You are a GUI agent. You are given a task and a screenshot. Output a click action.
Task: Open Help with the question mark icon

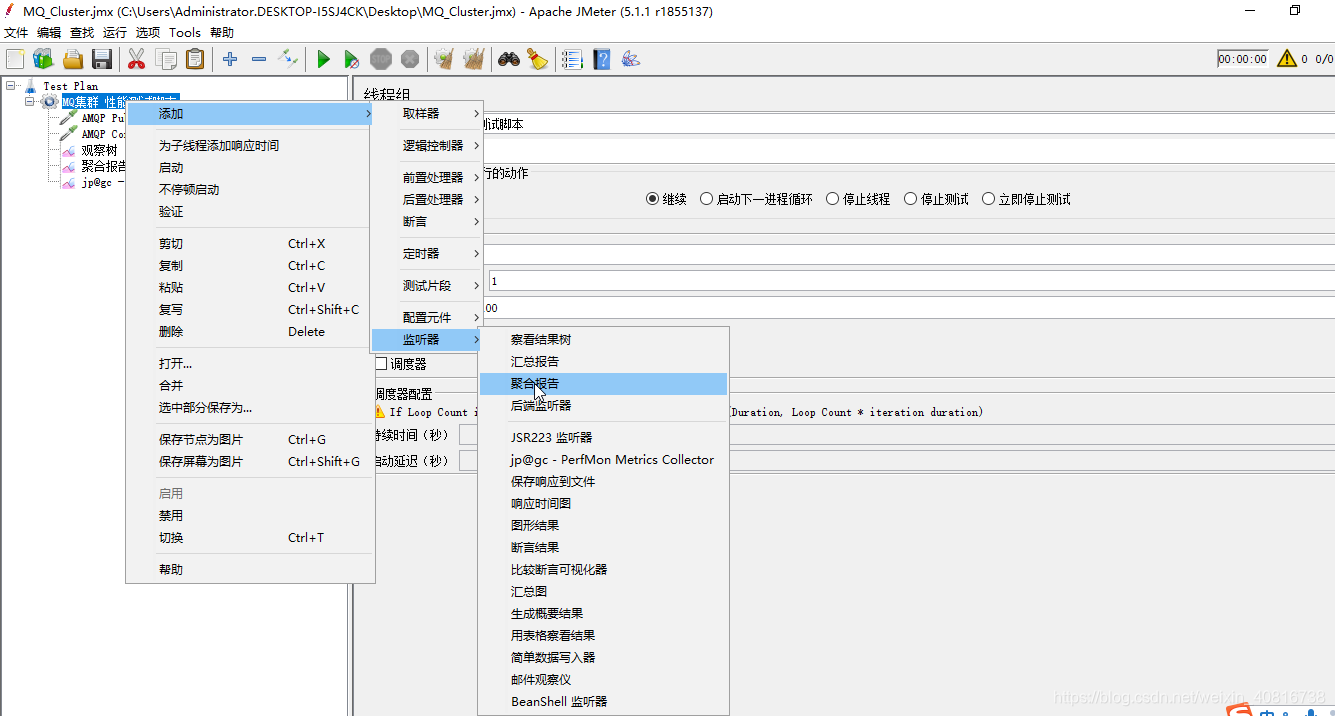coord(601,59)
